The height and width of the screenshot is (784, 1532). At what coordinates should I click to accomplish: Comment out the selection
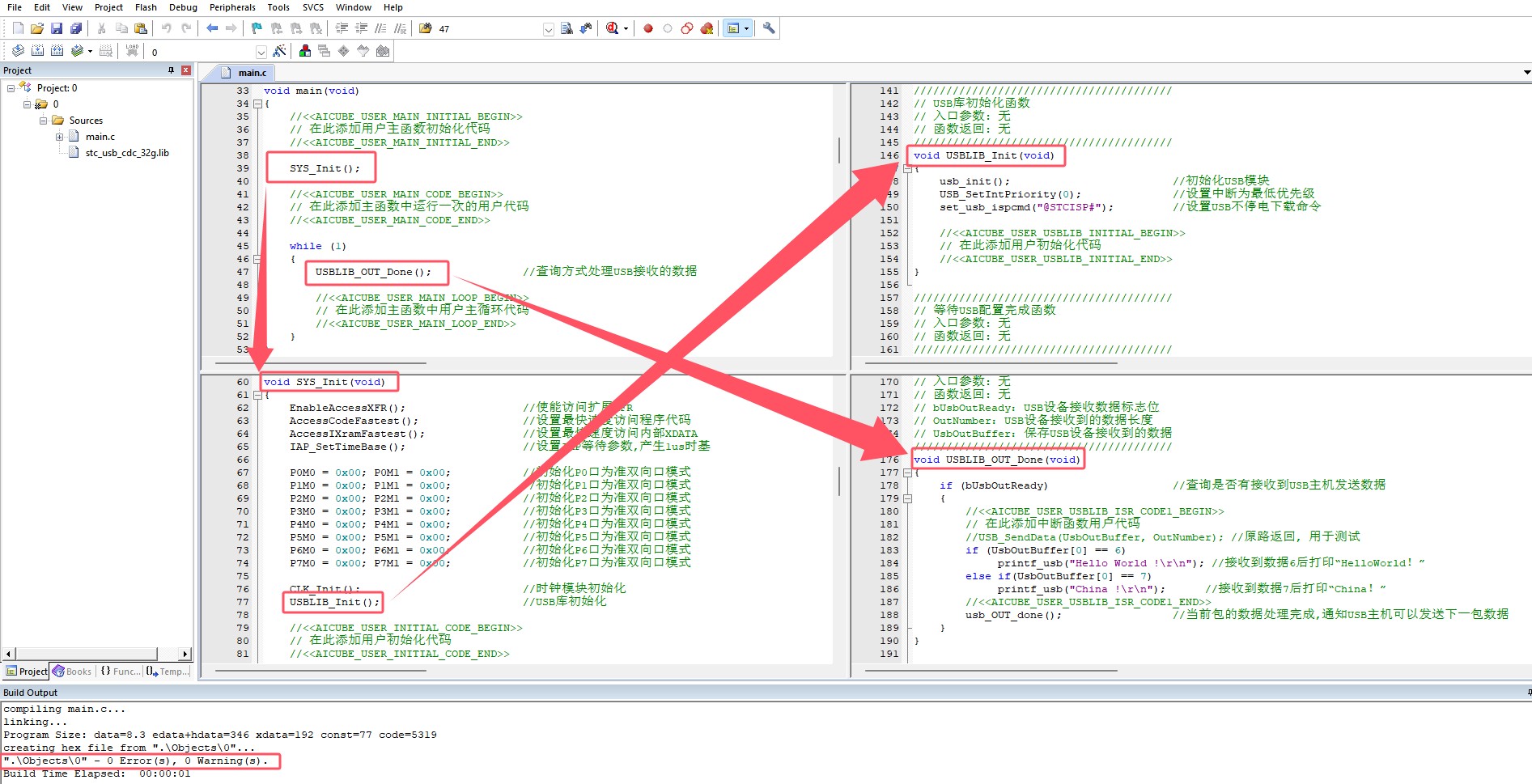tap(380, 28)
